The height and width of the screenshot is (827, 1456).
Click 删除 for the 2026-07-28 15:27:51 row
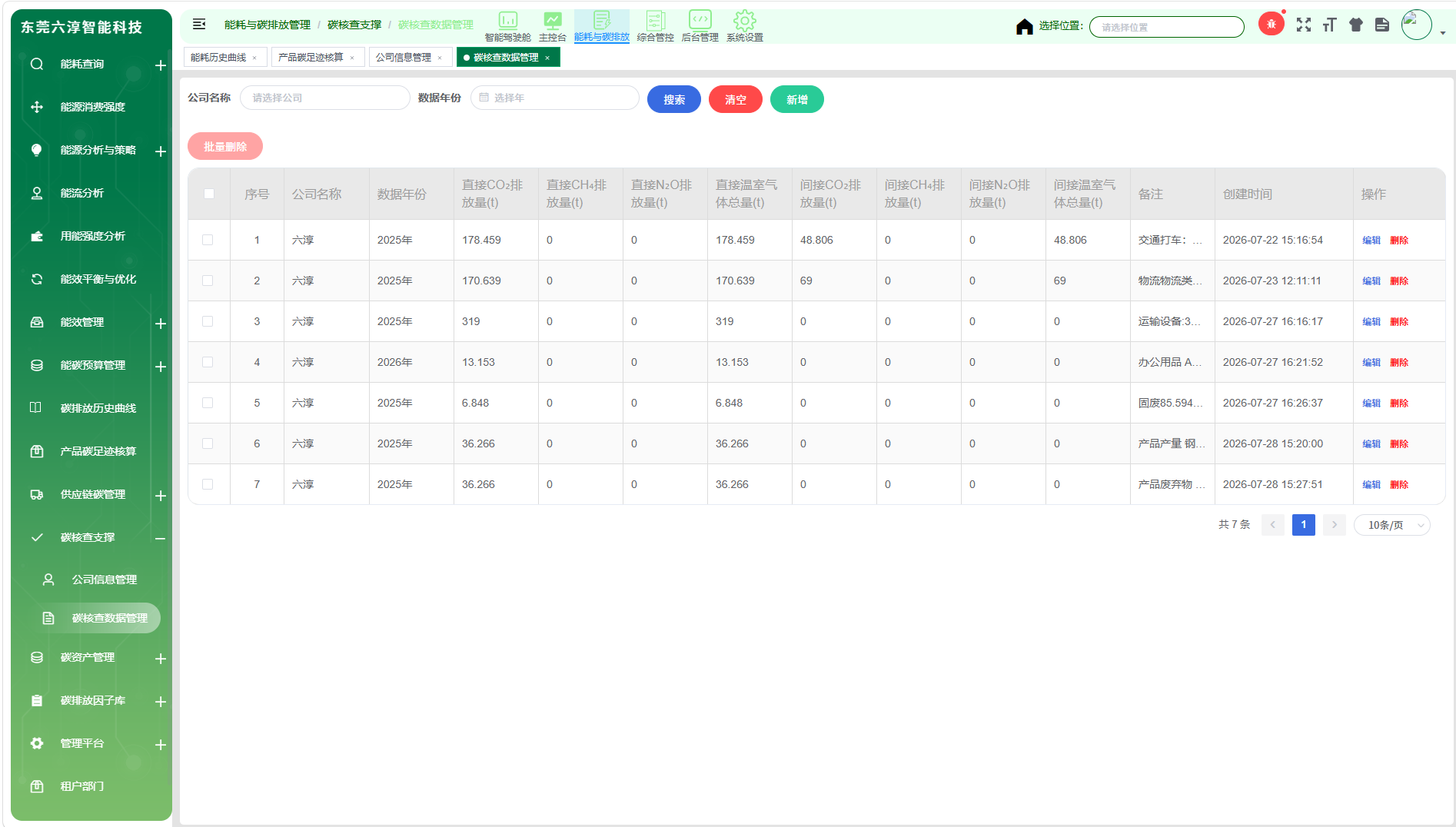1399,485
